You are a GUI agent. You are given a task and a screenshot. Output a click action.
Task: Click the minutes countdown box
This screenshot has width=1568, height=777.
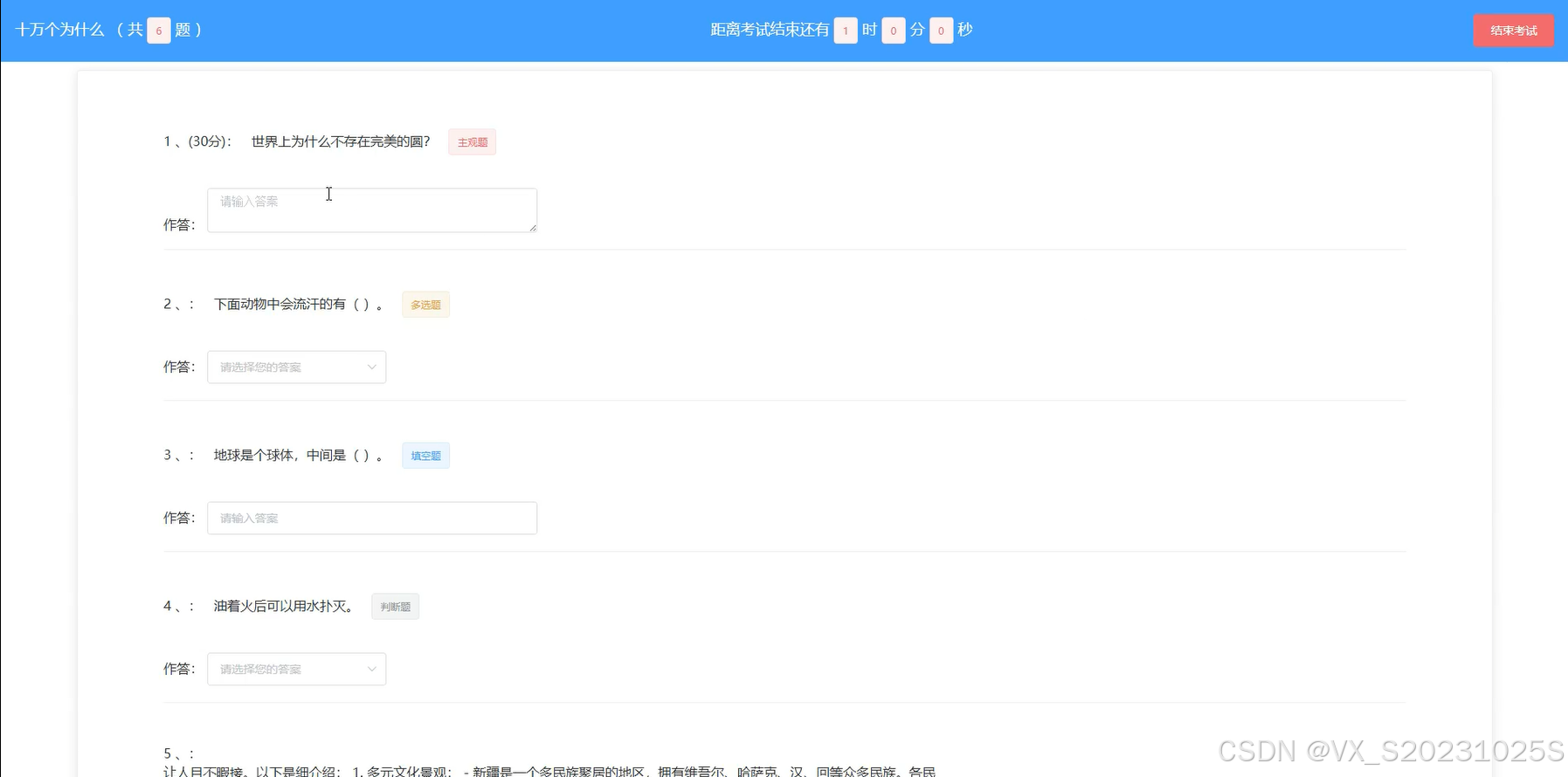pyautogui.click(x=893, y=31)
